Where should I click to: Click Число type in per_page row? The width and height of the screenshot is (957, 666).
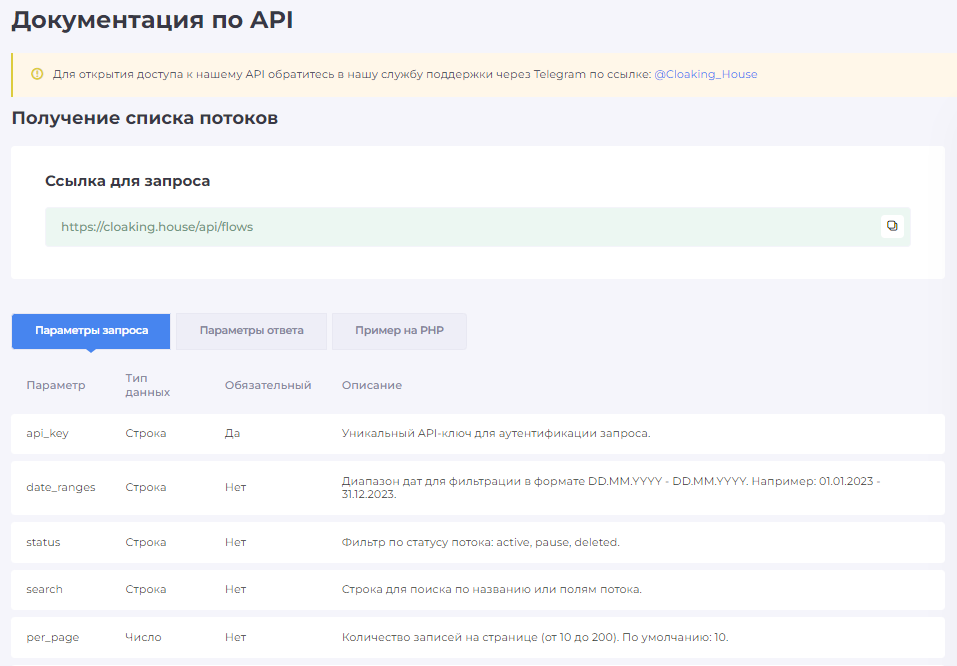point(143,637)
